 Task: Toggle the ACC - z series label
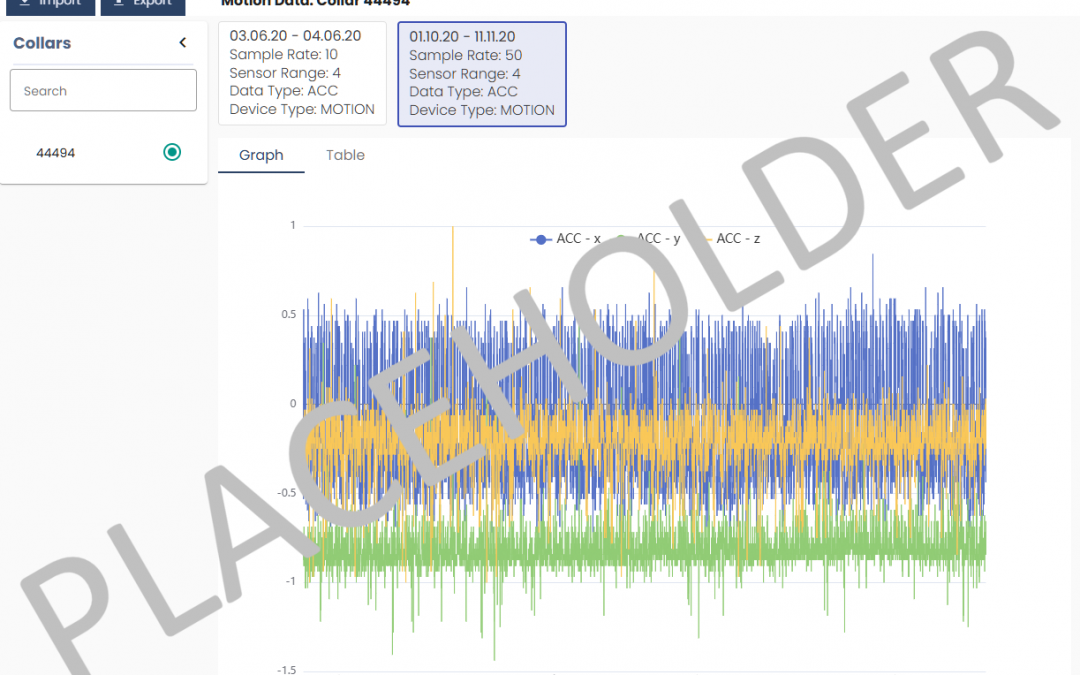(x=738, y=239)
